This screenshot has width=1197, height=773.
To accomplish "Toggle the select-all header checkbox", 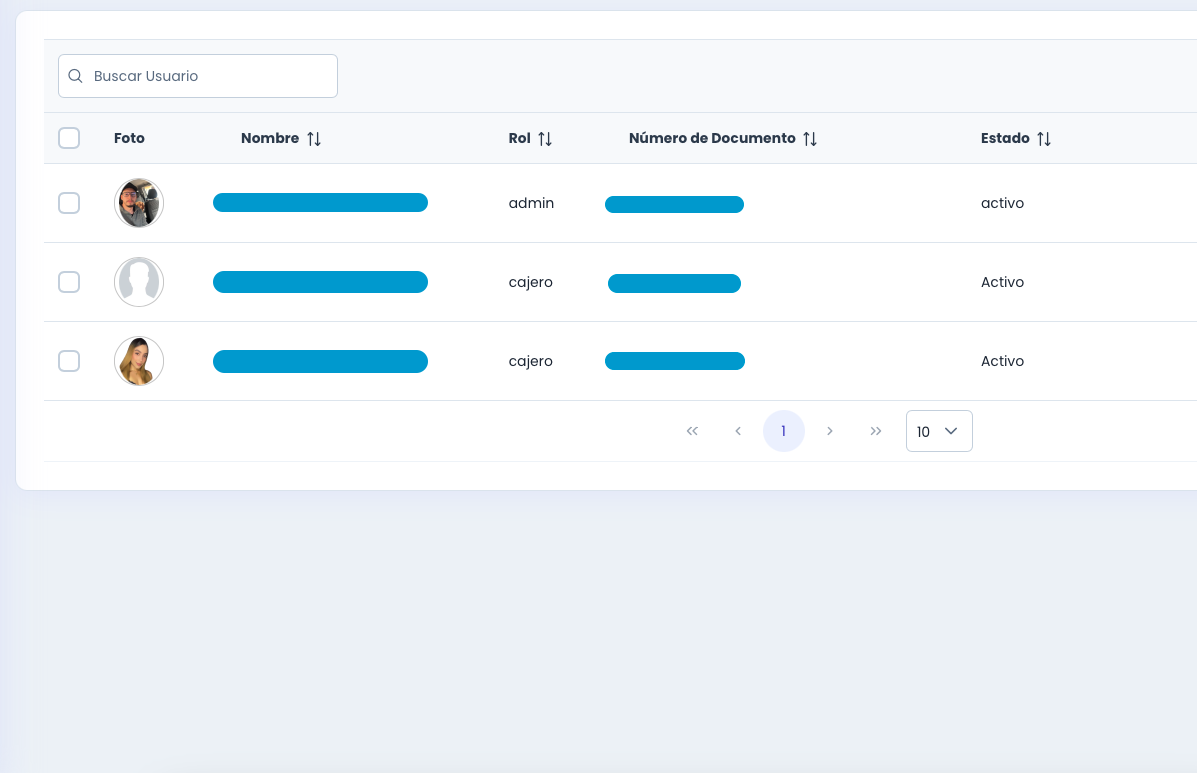I will tap(69, 138).
